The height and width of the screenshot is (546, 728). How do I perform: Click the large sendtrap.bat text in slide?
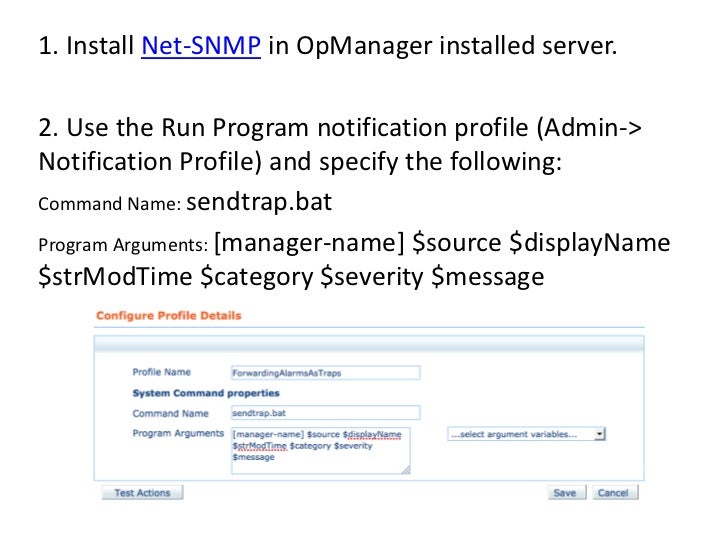[x=259, y=202]
